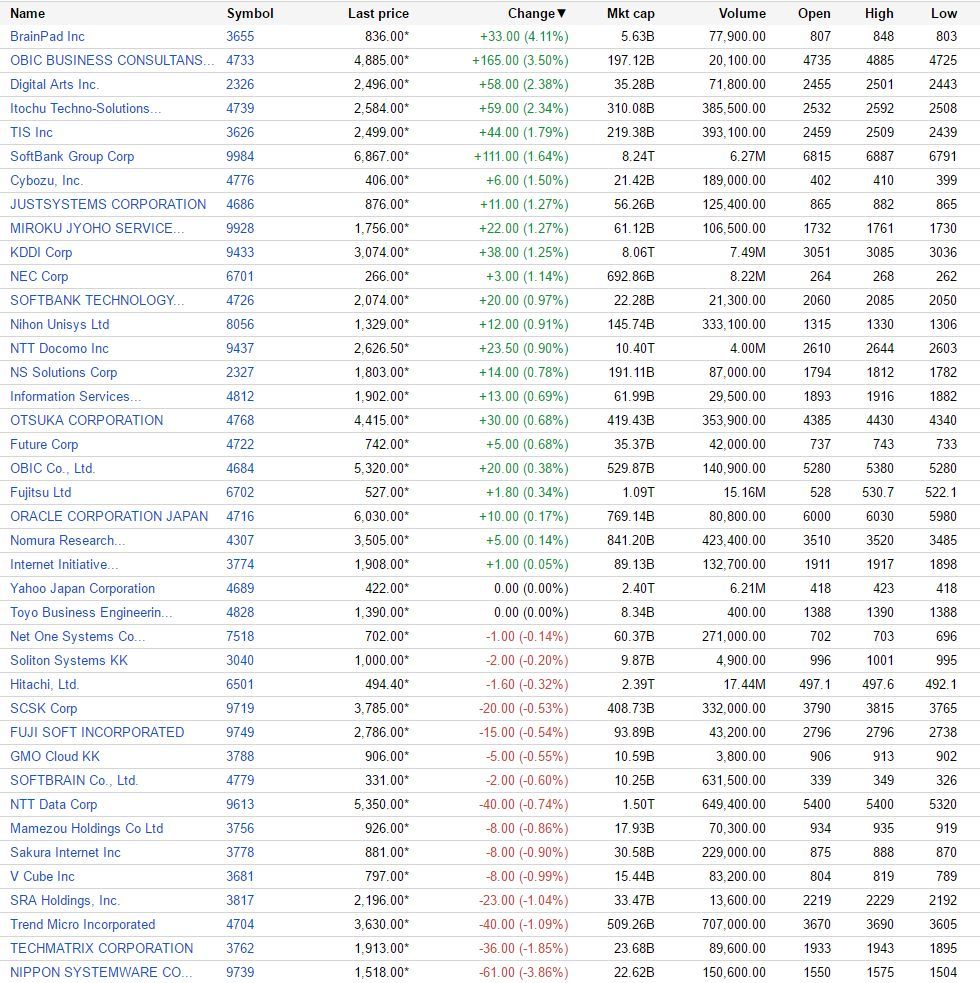This screenshot has width=980, height=983.
Task: Open NIPPON SYSTEMWARE CO link
Action: pyautogui.click(x=101, y=972)
